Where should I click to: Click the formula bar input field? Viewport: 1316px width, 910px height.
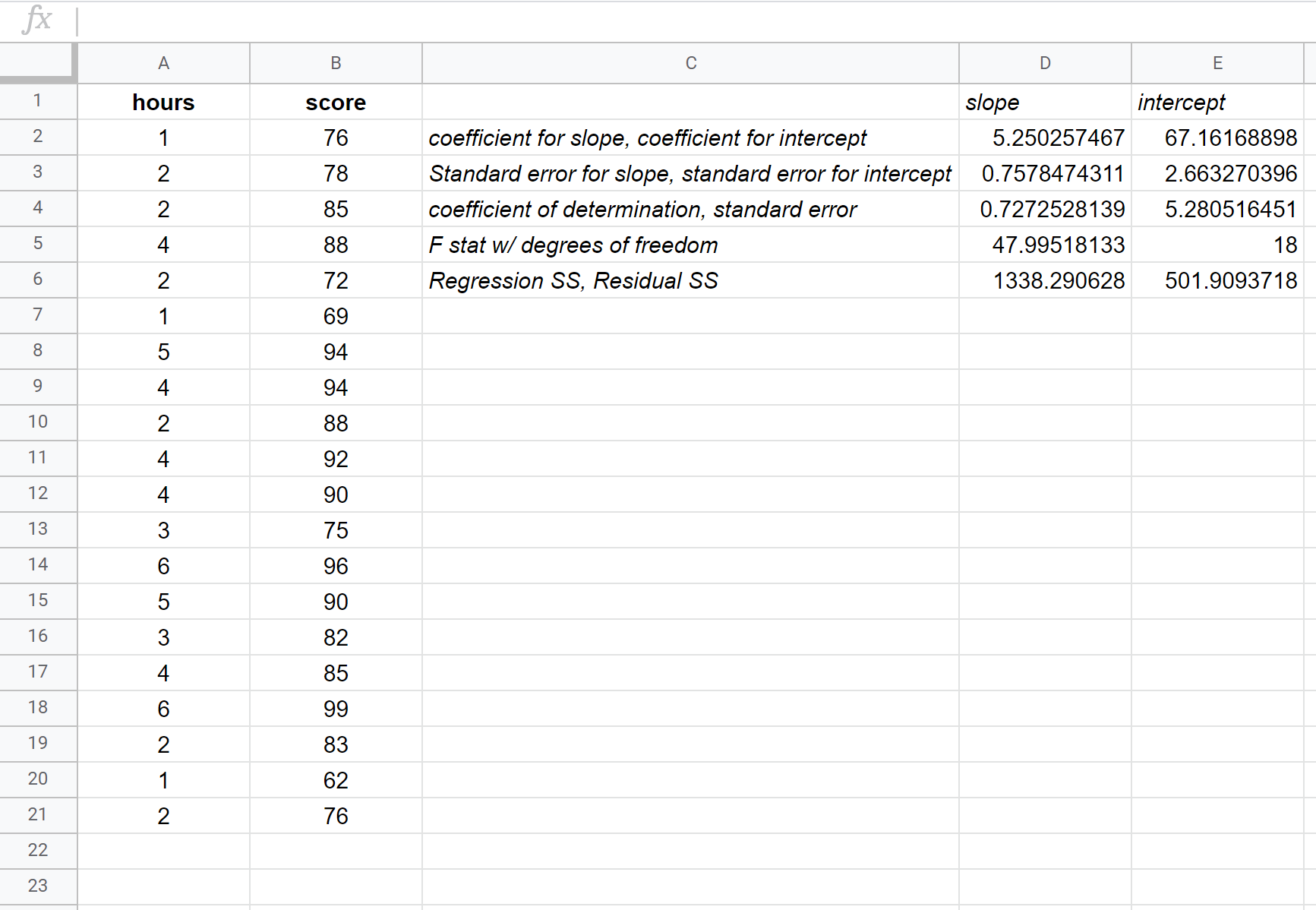(695, 21)
